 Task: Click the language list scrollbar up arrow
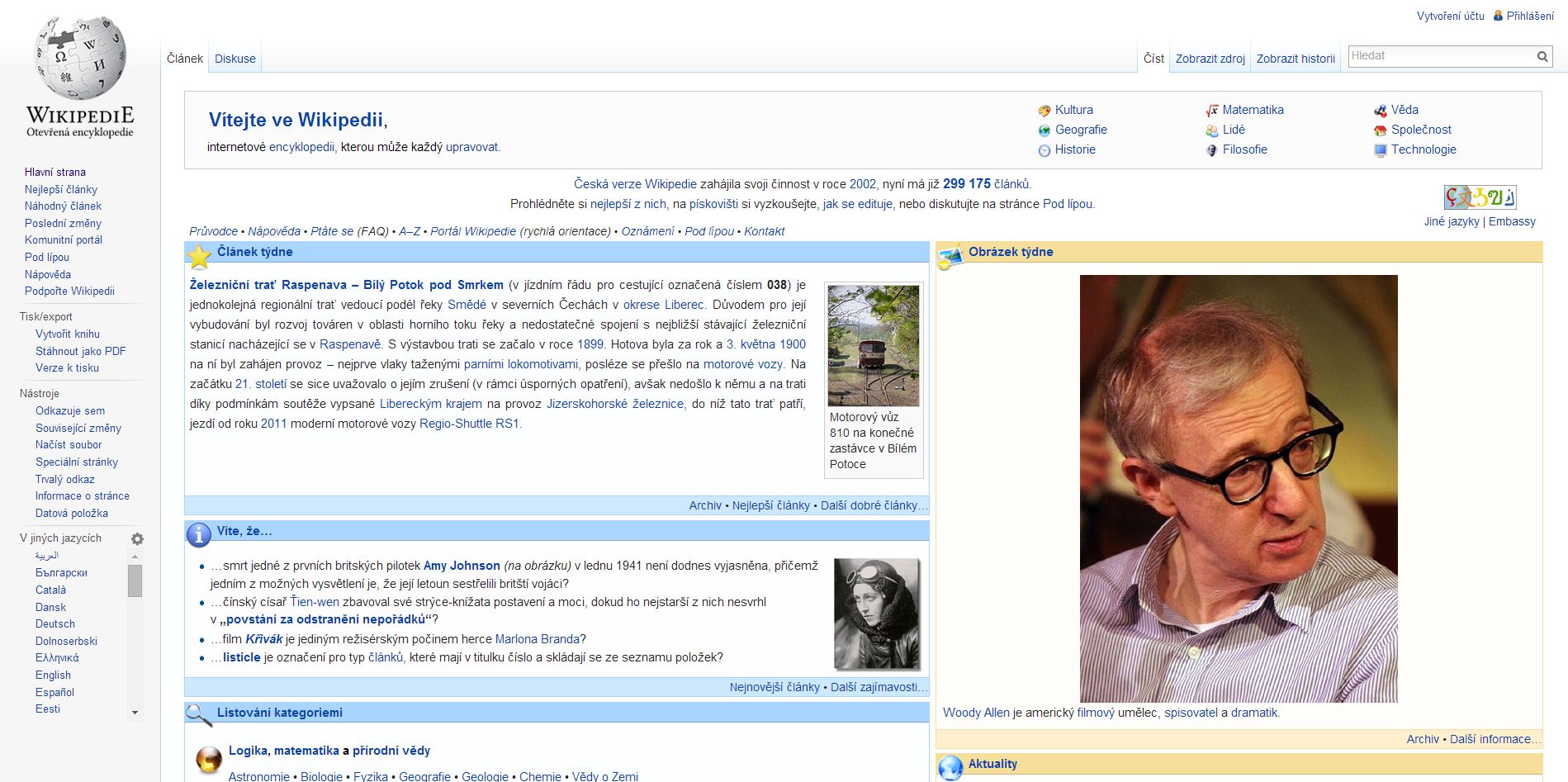tap(135, 557)
